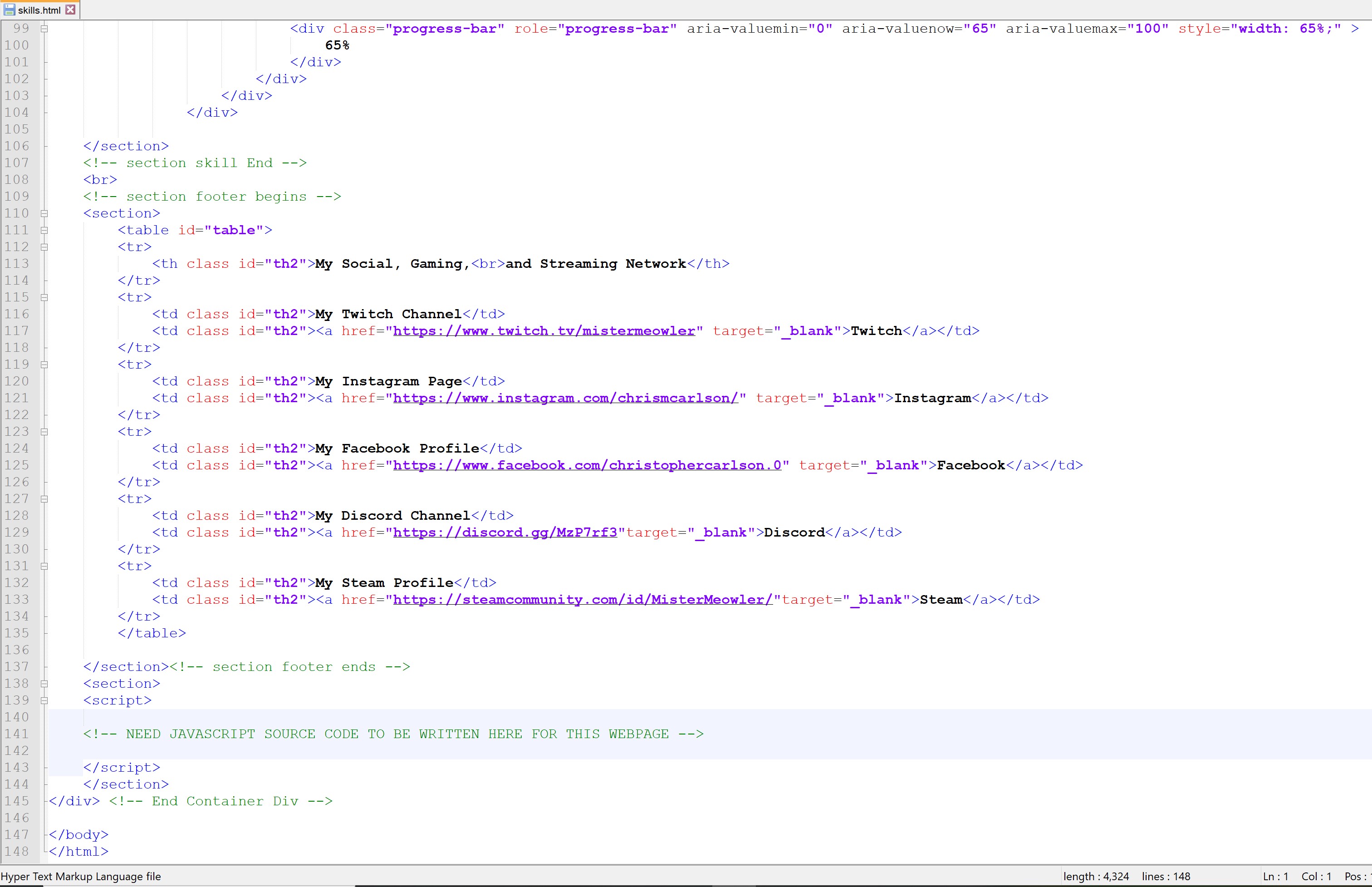Click line number 142 in the margin
The height and width of the screenshot is (887, 1372).
17,750
